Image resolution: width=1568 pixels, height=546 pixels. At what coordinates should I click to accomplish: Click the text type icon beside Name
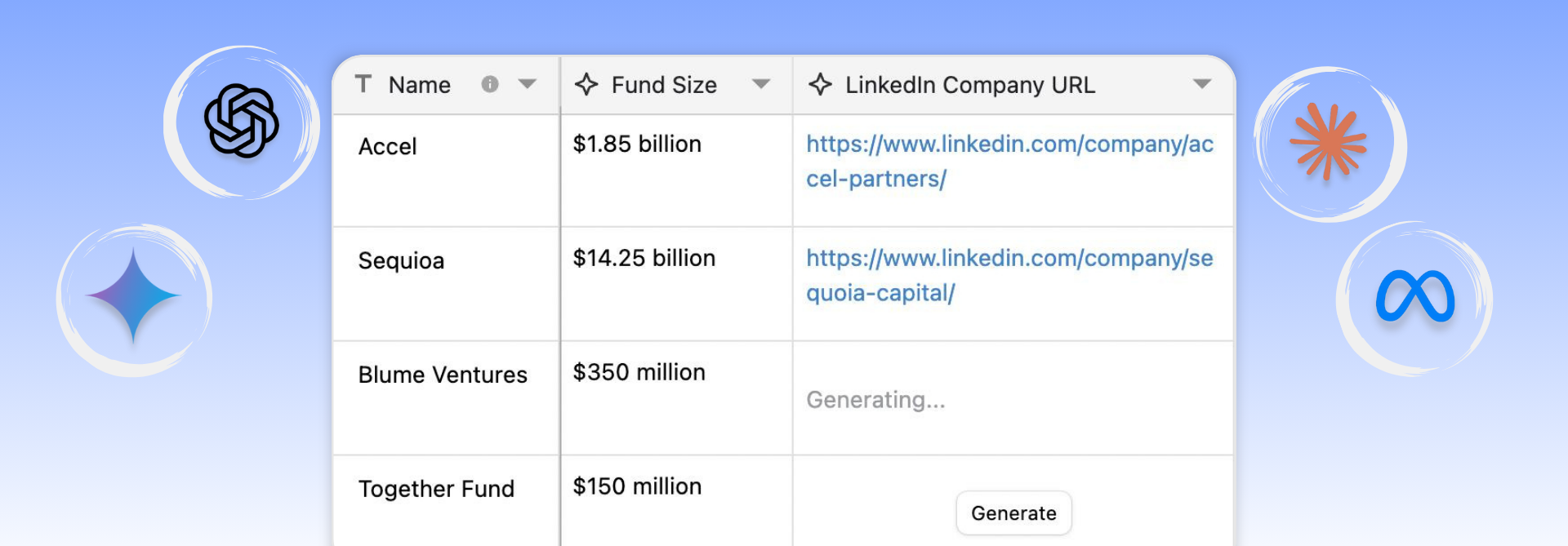[x=363, y=84]
